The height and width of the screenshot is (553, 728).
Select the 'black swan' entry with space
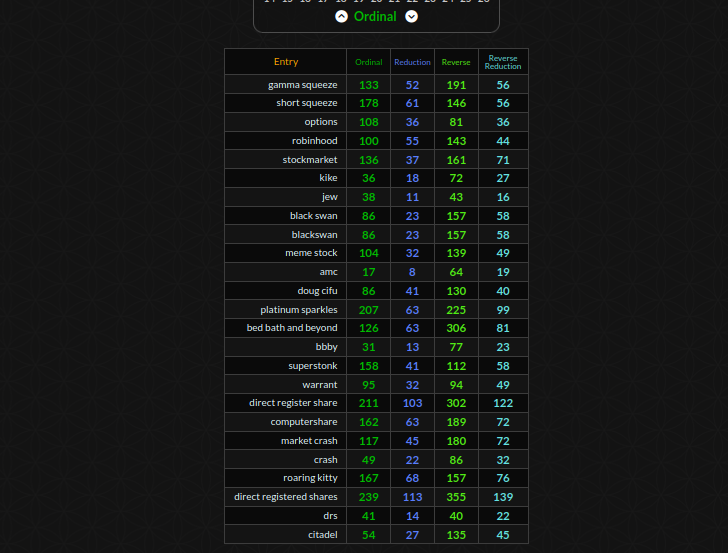[314, 216]
